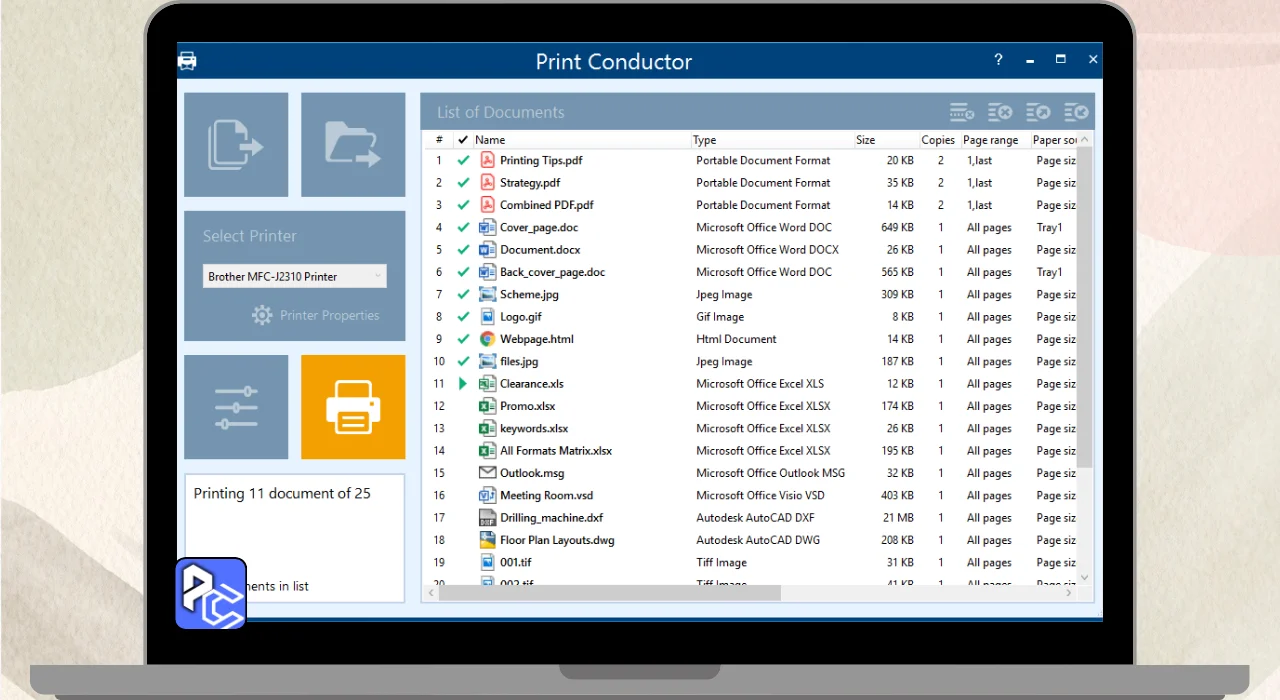Toggle the checkmark for Document.docx
This screenshot has height=700, width=1280.
point(463,249)
